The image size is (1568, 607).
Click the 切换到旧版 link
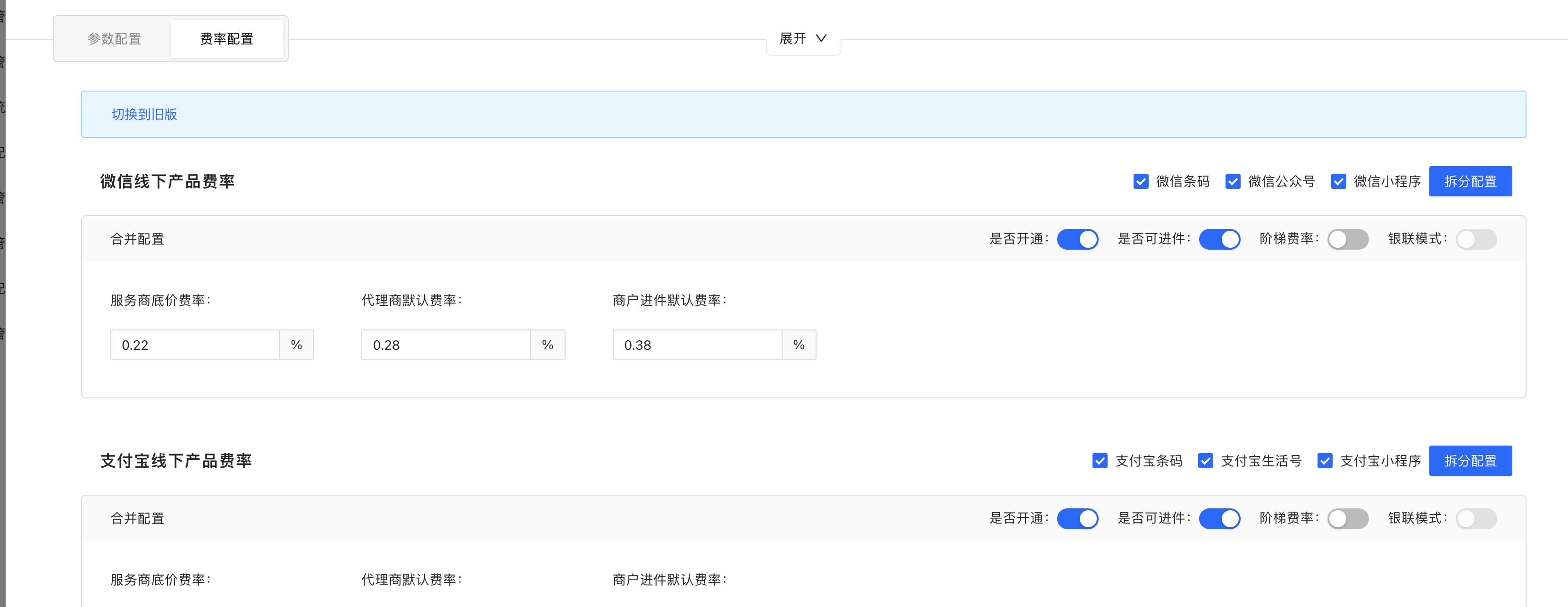pyautogui.click(x=144, y=114)
